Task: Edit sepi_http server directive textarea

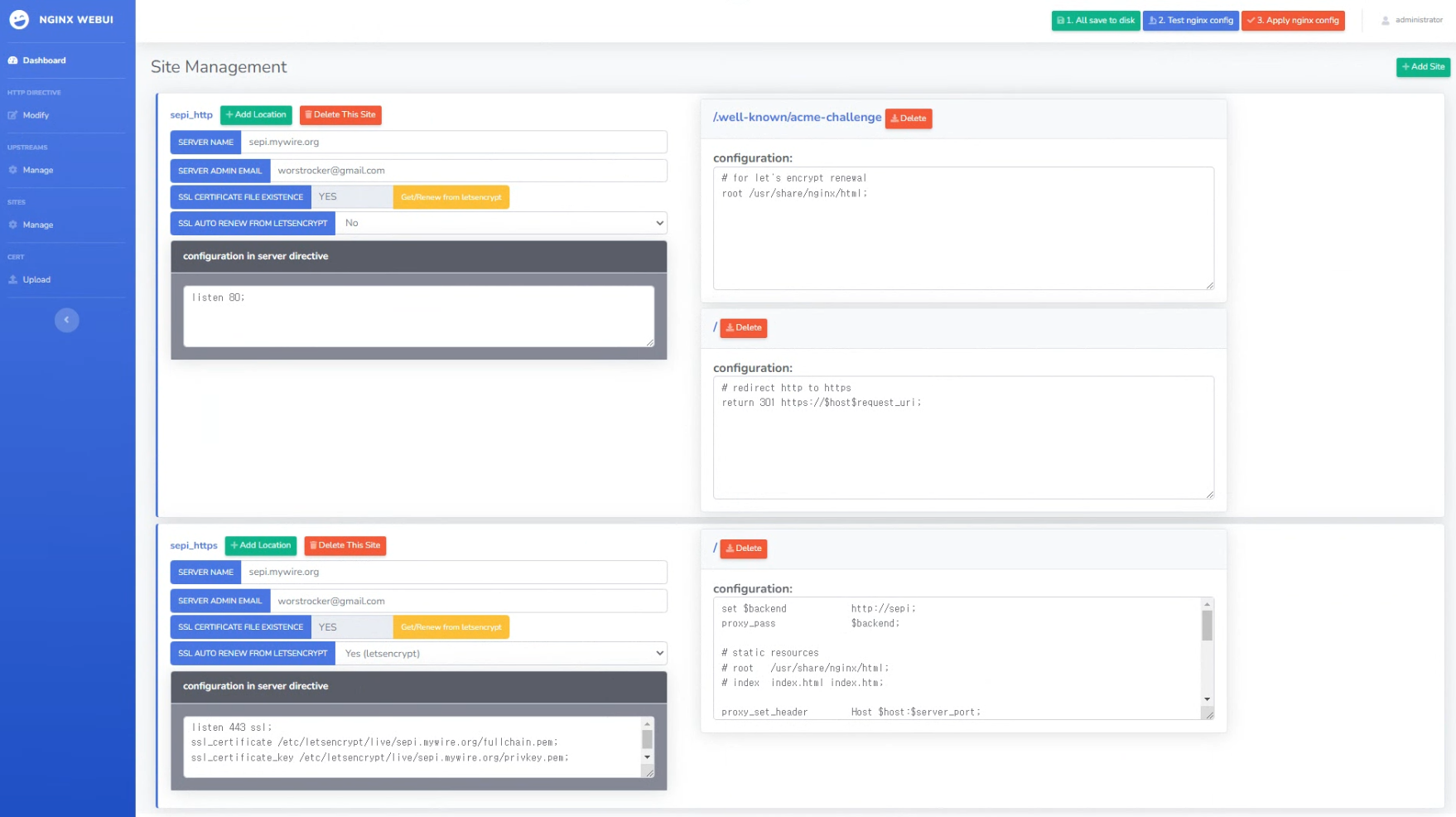Action: click(419, 317)
